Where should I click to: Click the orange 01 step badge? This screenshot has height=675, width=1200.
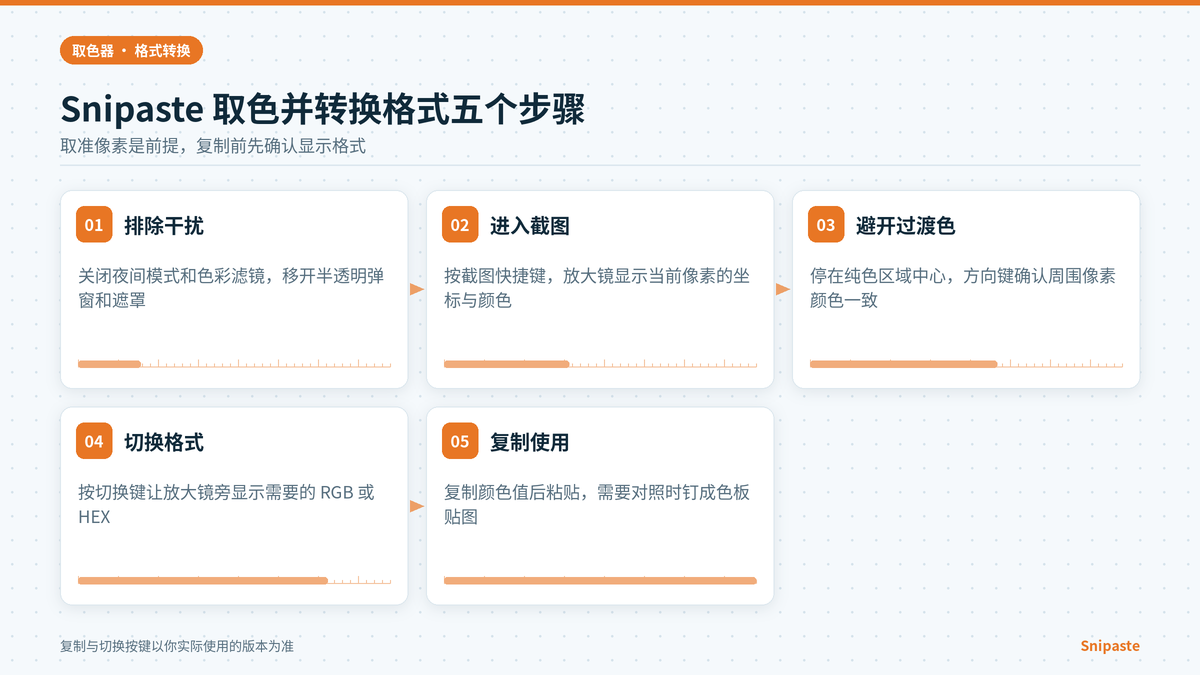(x=94, y=225)
